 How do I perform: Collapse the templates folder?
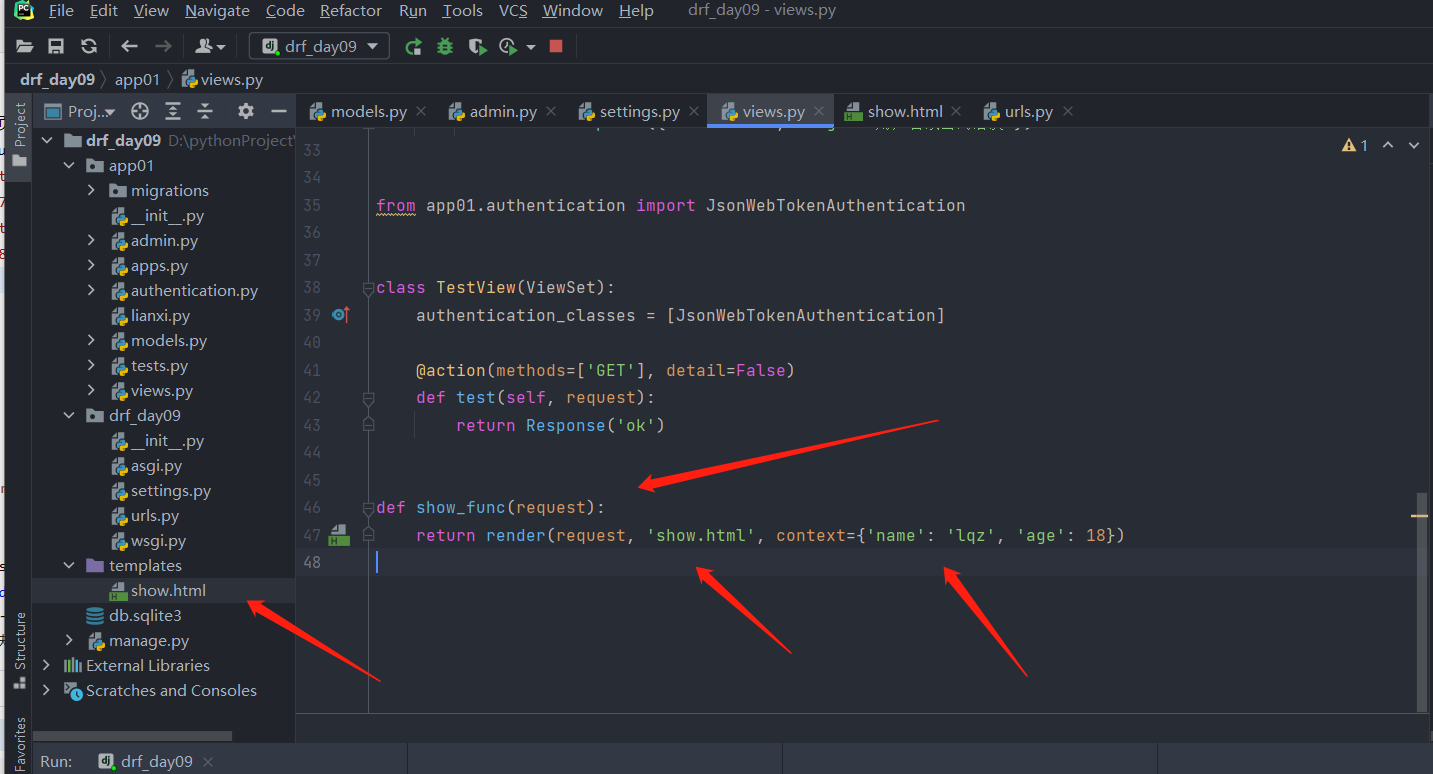pyautogui.click(x=69, y=566)
